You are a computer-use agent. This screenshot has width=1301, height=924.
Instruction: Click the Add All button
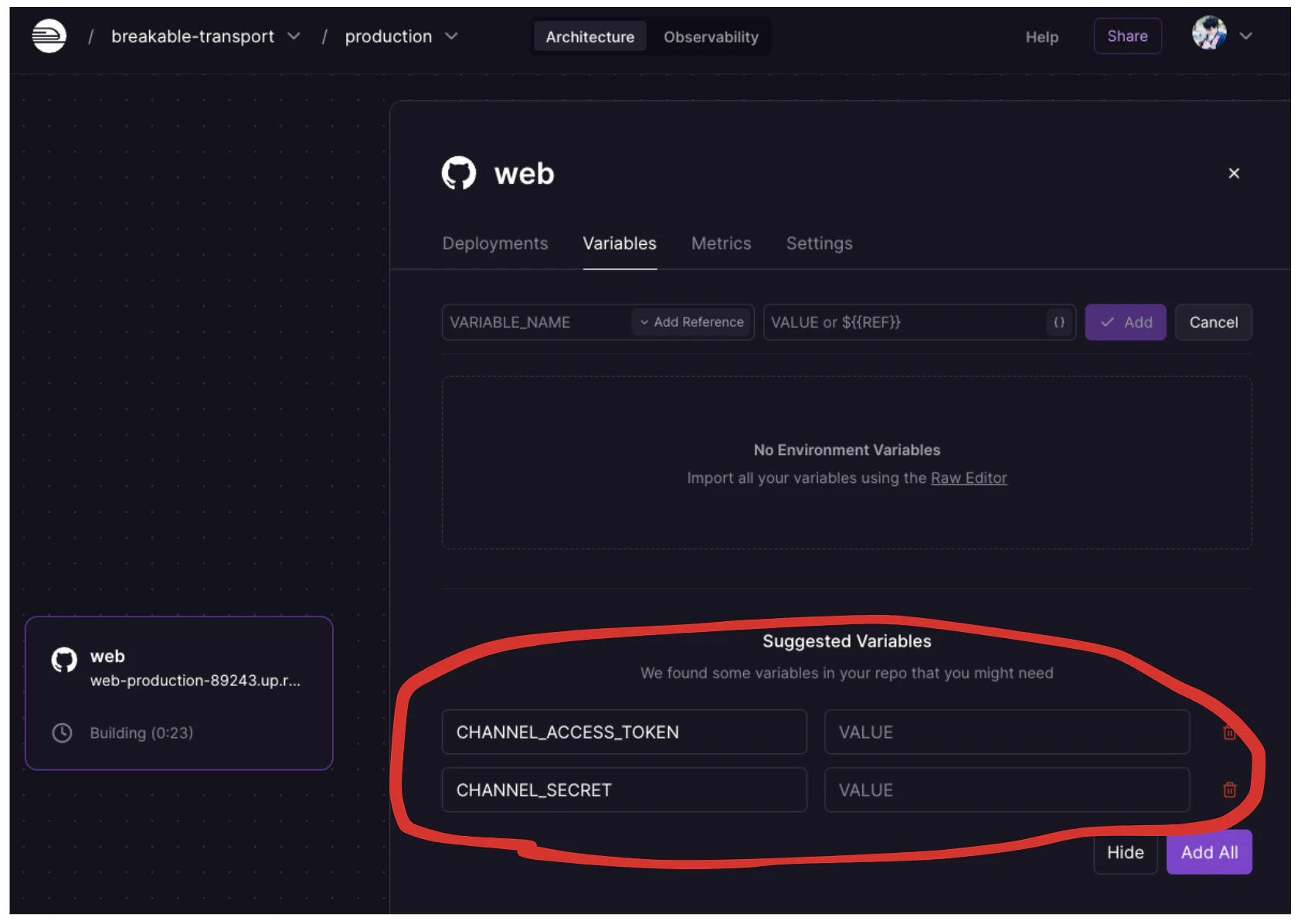pyautogui.click(x=1209, y=852)
